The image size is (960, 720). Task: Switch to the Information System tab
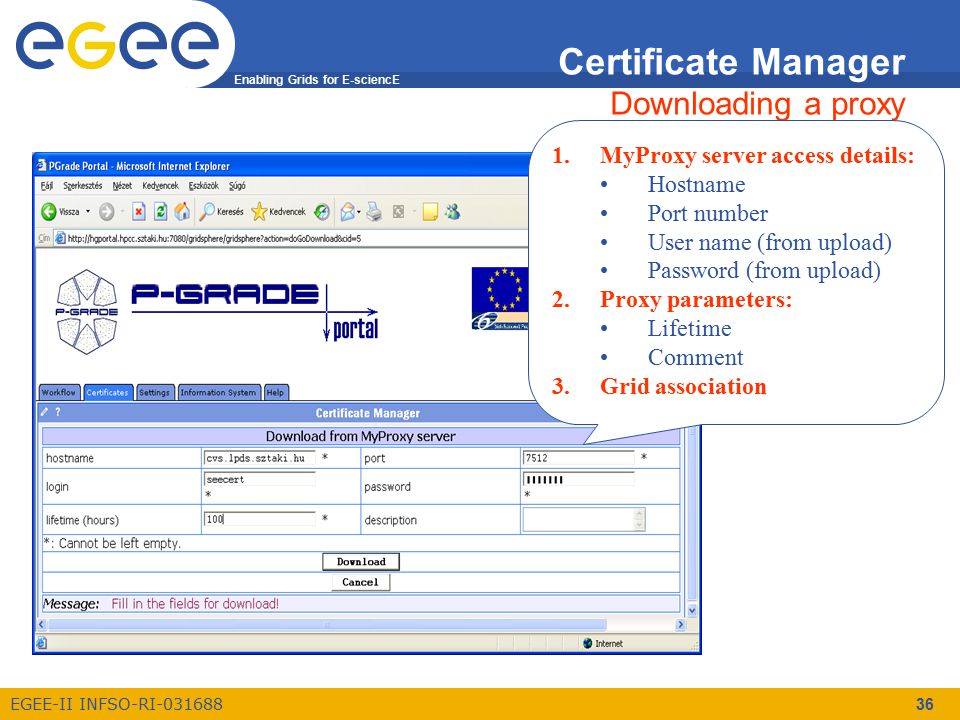219,392
